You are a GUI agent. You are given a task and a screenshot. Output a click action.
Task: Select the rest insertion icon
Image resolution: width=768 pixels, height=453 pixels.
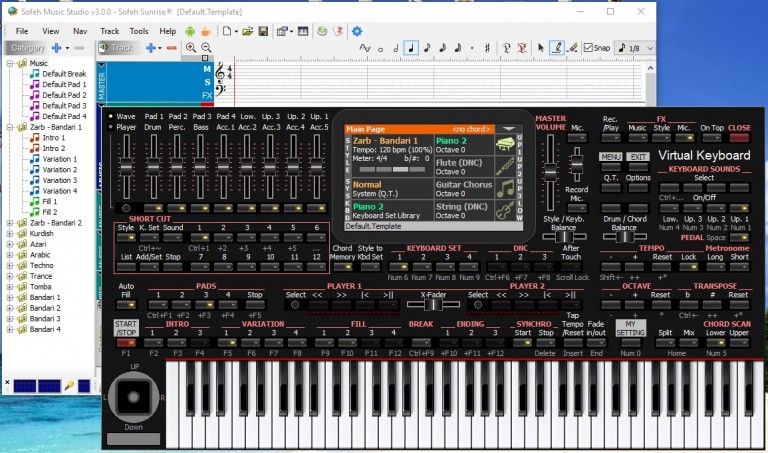click(506, 48)
